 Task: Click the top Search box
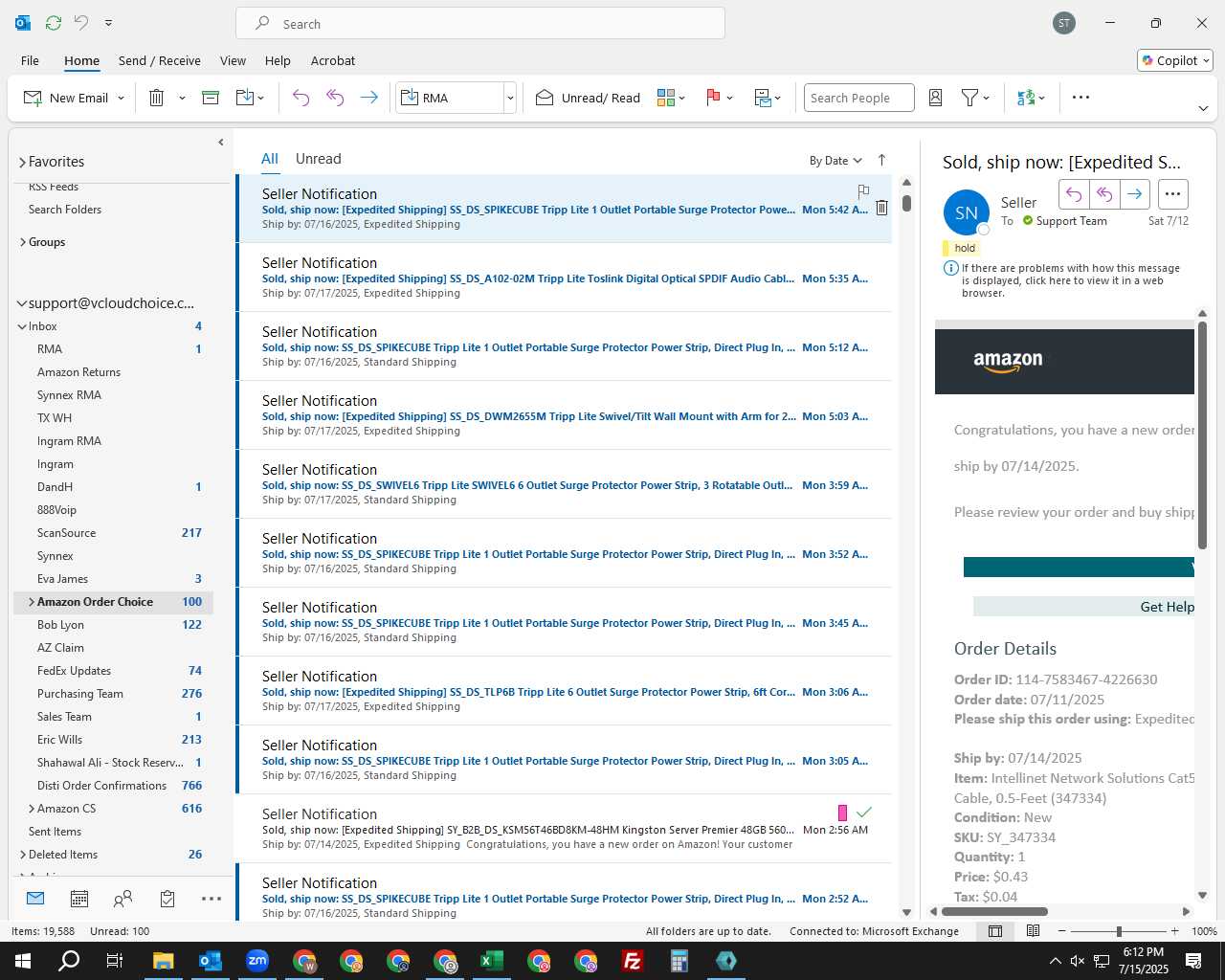(480, 23)
